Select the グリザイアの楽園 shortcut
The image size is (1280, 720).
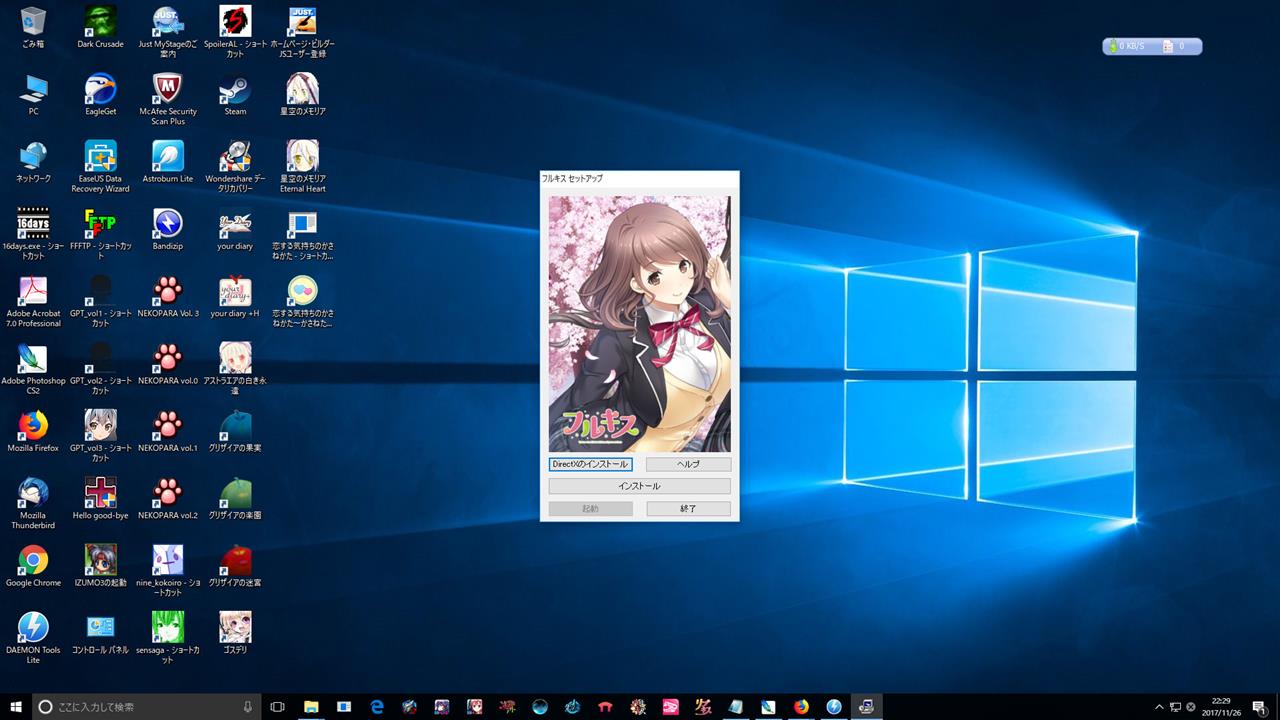235,498
